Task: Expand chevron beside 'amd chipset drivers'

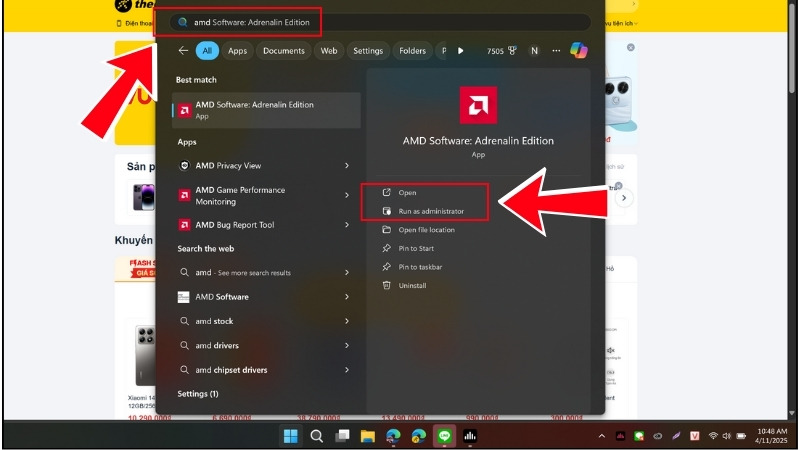Action: [x=347, y=370]
